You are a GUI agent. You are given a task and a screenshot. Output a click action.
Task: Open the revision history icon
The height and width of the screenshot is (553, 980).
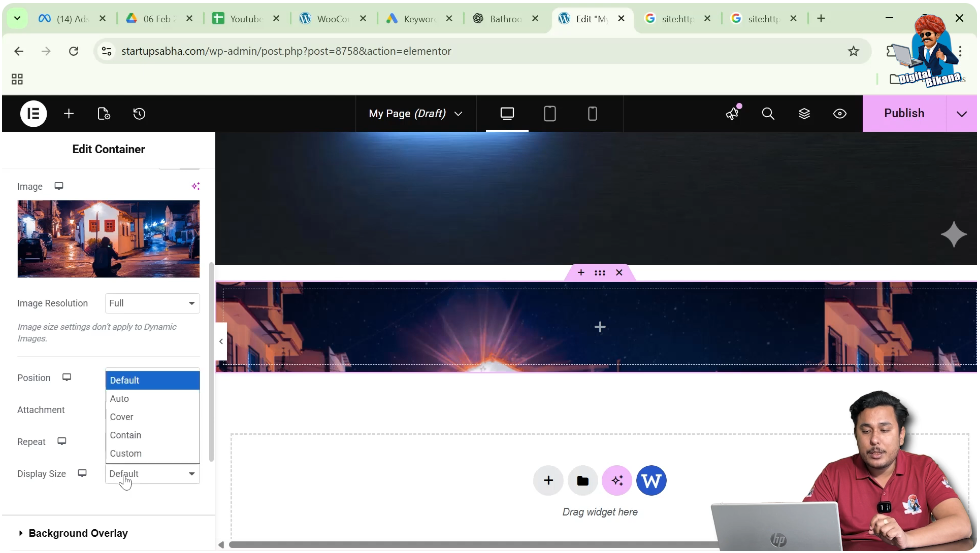(x=139, y=114)
